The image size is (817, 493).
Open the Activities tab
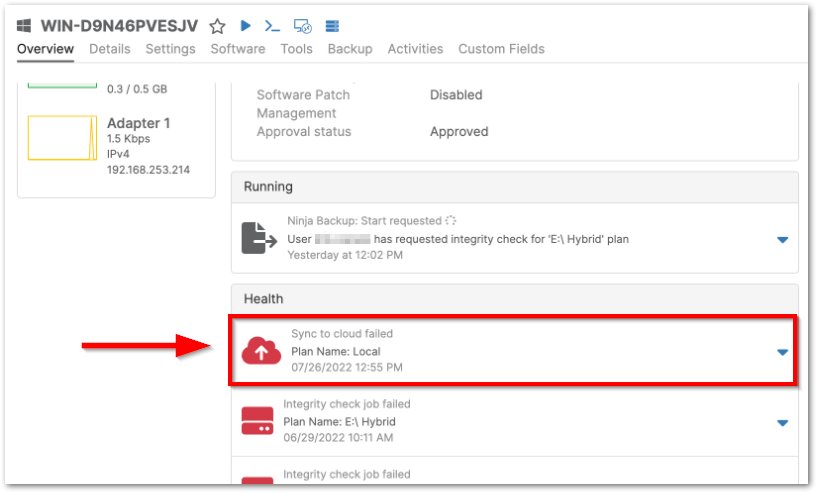(415, 49)
